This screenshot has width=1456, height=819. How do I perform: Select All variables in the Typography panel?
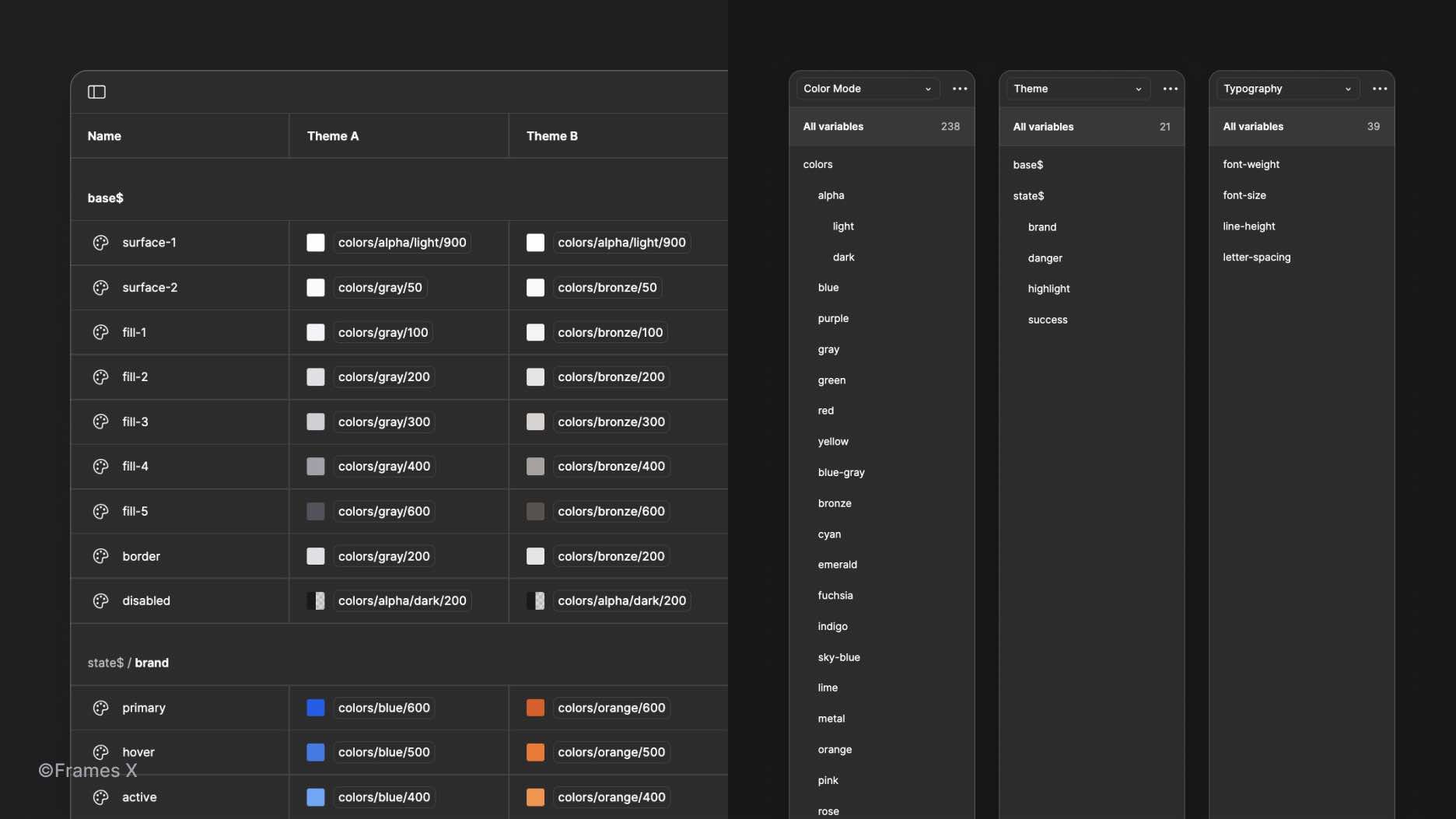point(1253,126)
